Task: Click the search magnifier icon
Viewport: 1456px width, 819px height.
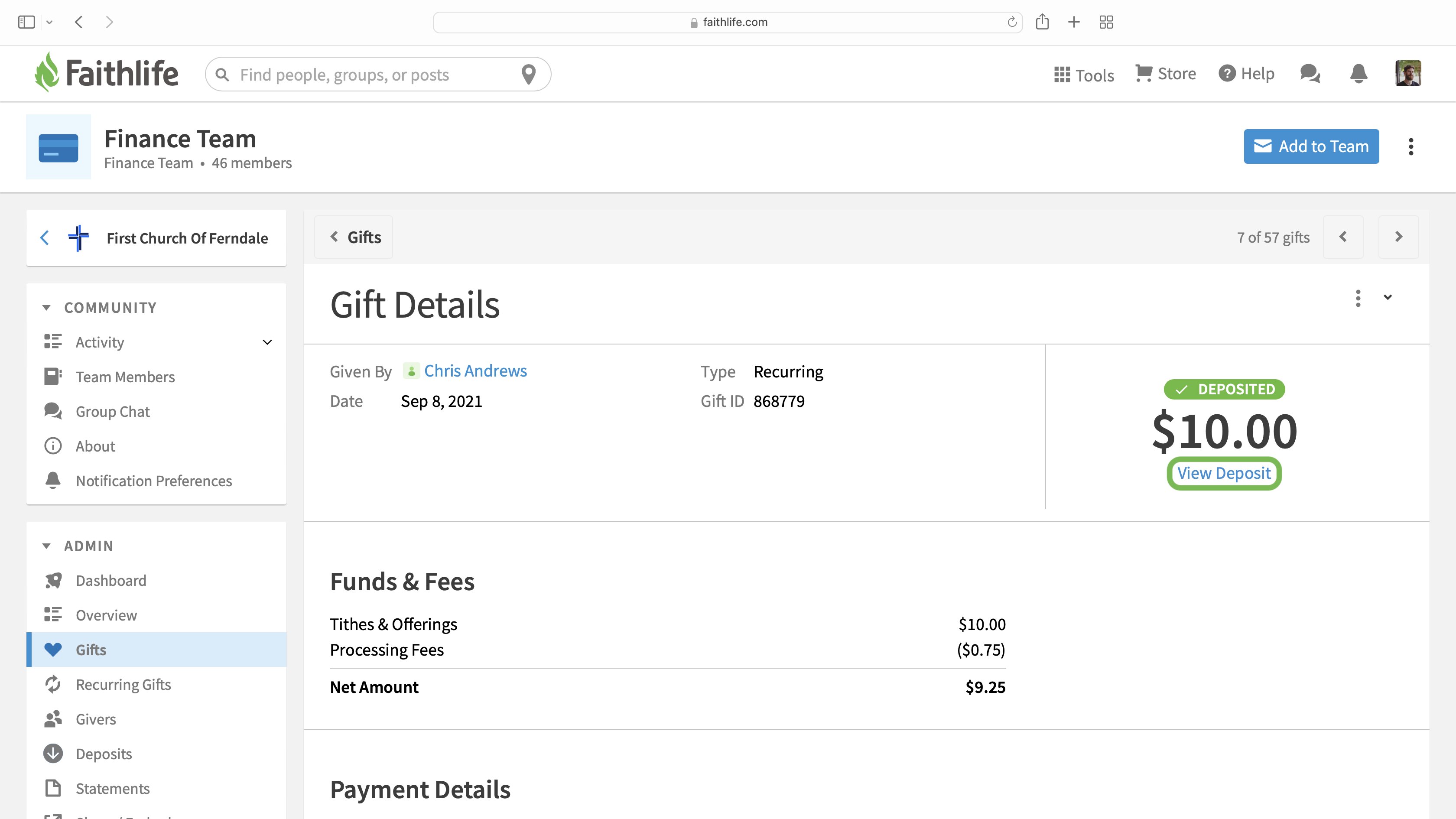Action: pyautogui.click(x=223, y=75)
